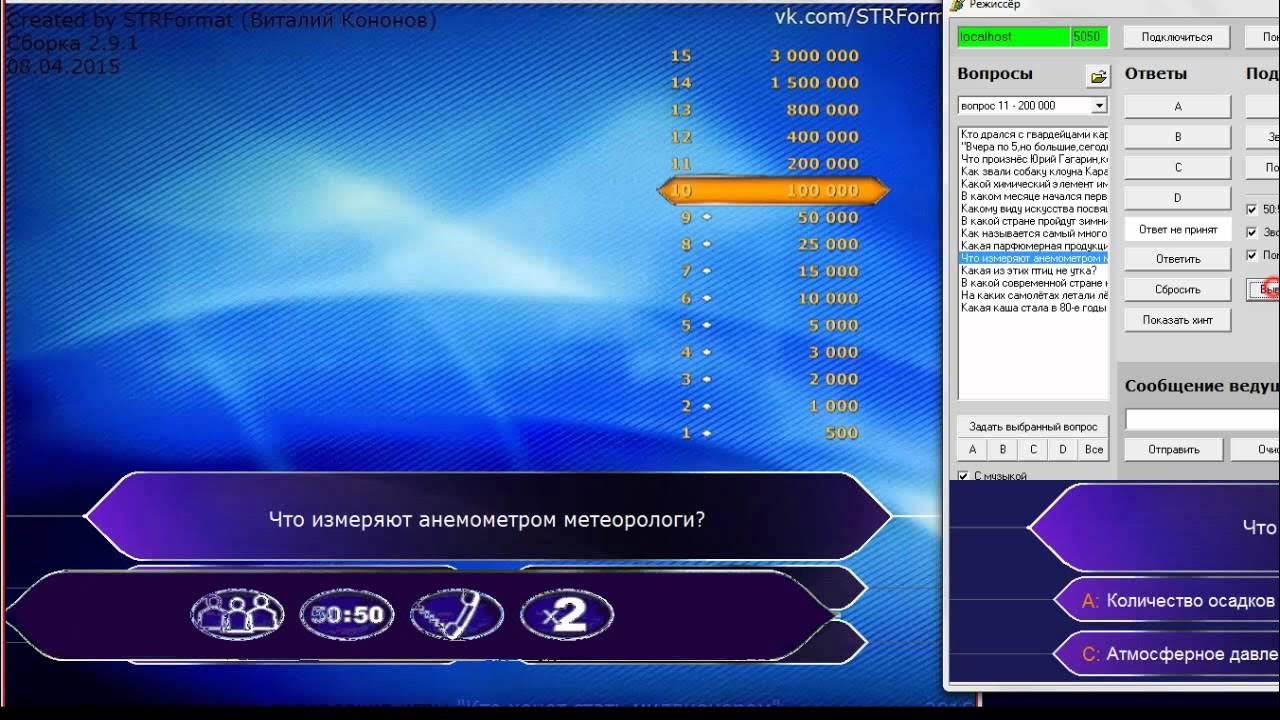Choose answer D under Ответы
1280x720 pixels.
[x=1177, y=198]
